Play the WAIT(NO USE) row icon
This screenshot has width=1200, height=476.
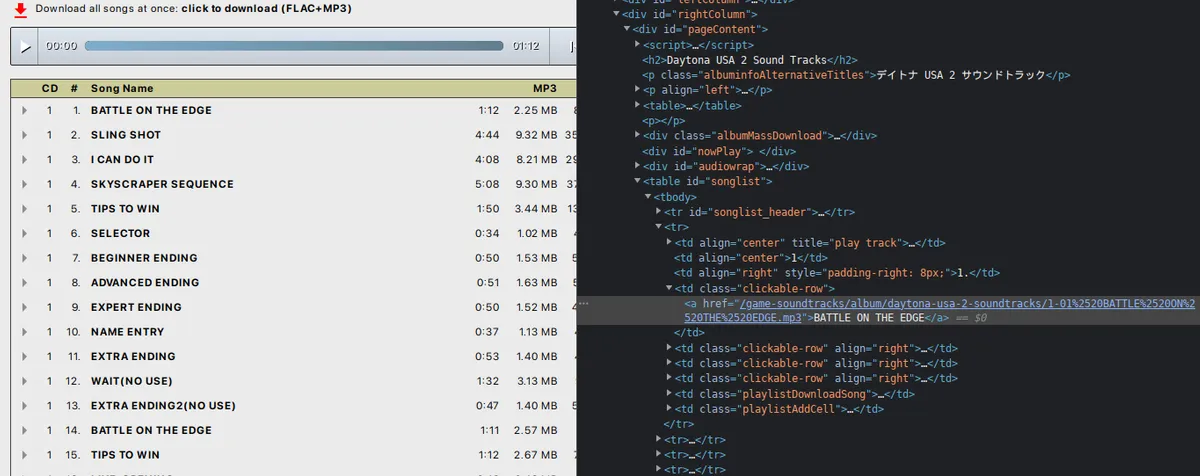(24, 381)
